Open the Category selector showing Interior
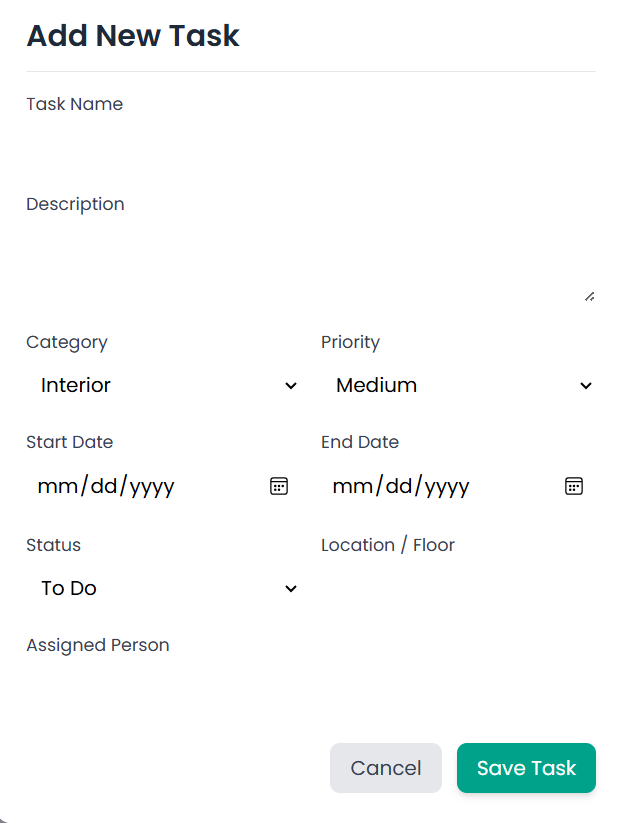The width and height of the screenshot is (623, 823). tap(160, 385)
